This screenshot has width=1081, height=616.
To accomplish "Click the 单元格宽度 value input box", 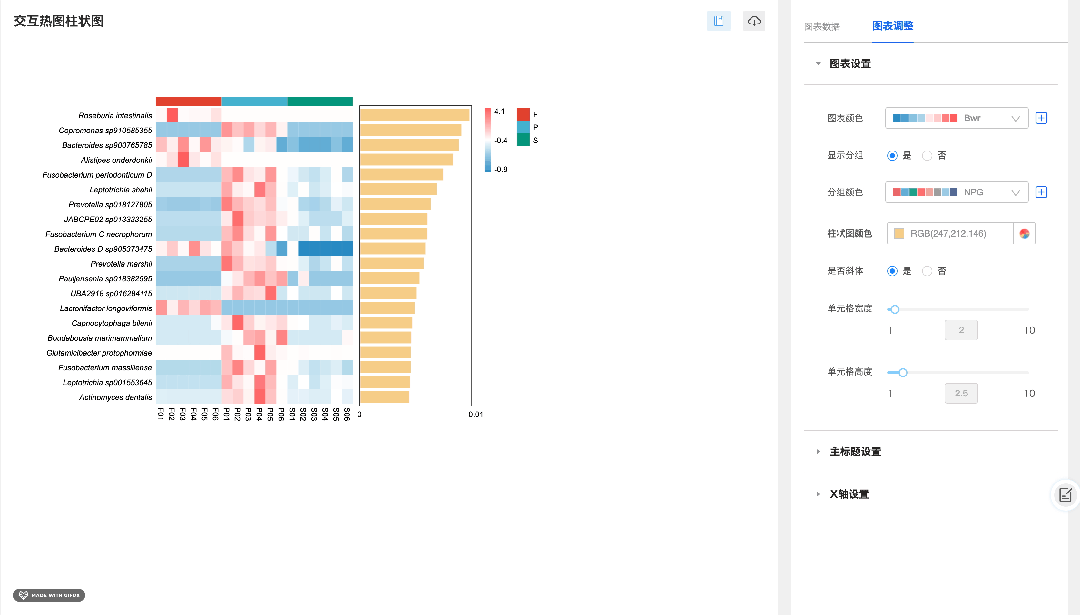I will pos(961,331).
